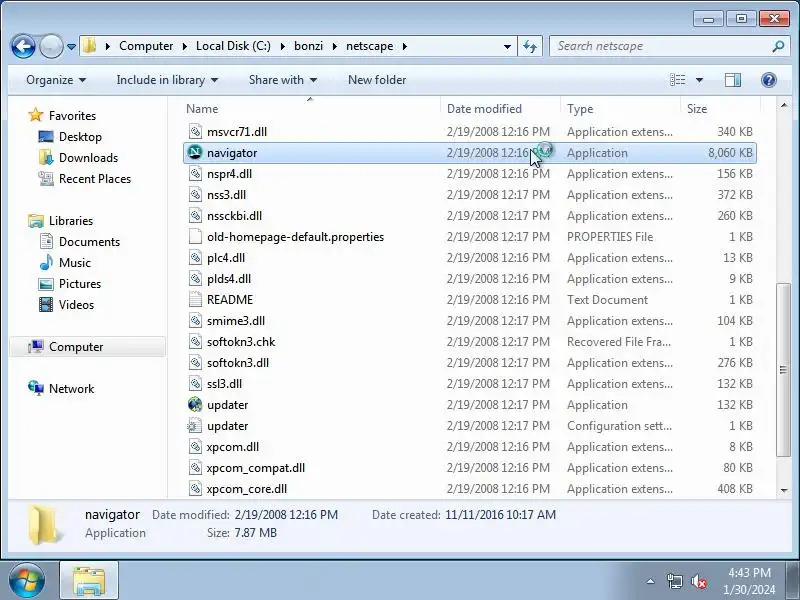Viewport: 800px width, 600px height.
Task: Open the recent pages dropdown arrow
Action: coord(71,47)
